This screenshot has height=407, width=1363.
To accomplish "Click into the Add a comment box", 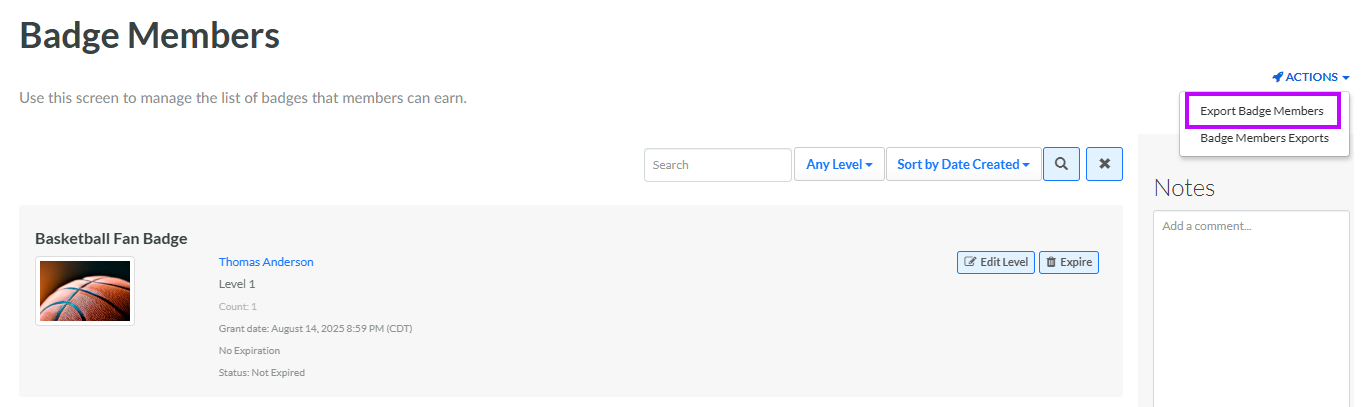I will pyautogui.click(x=1250, y=300).
